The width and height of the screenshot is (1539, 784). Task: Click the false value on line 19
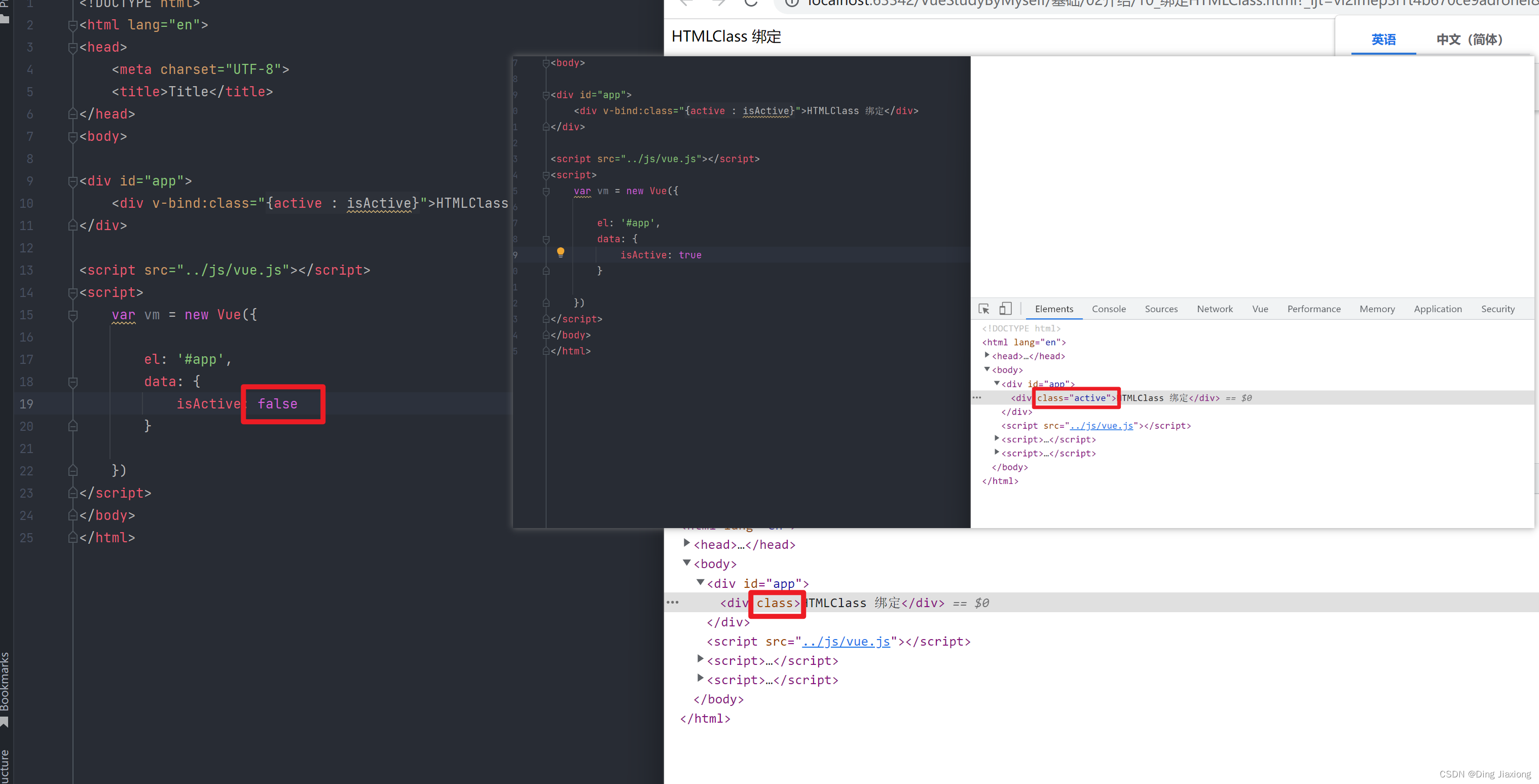[277, 403]
